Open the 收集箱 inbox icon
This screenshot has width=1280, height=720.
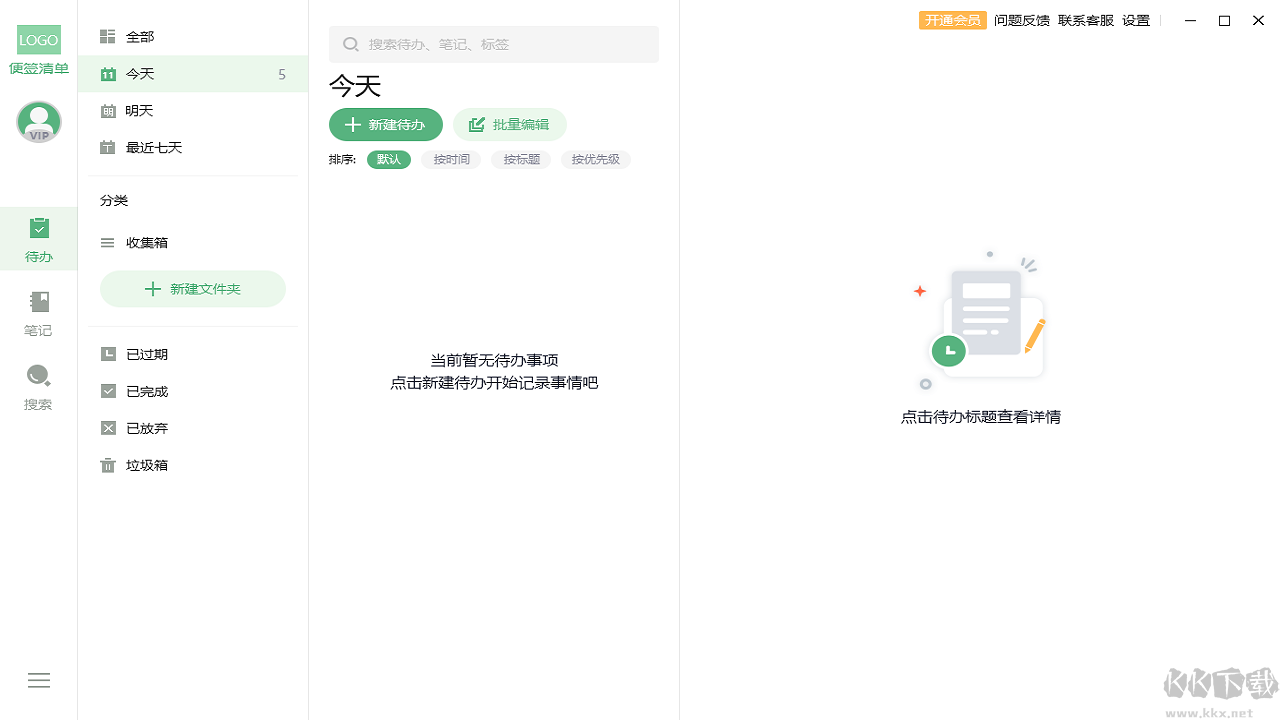[108, 242]
